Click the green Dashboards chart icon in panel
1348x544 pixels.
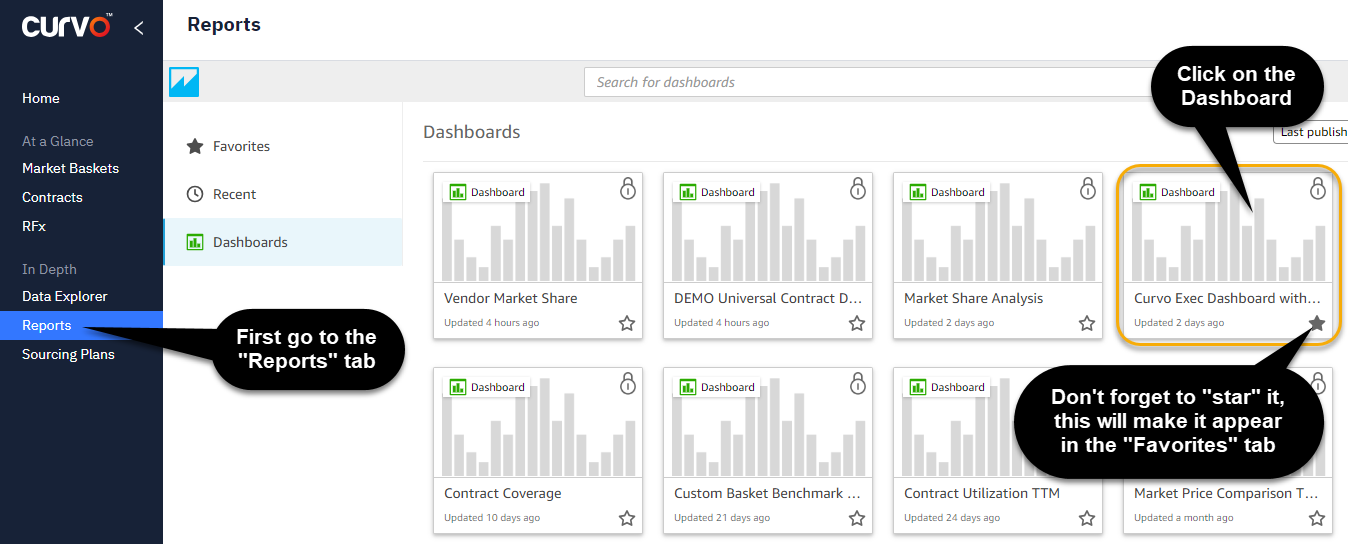(195, 242)
